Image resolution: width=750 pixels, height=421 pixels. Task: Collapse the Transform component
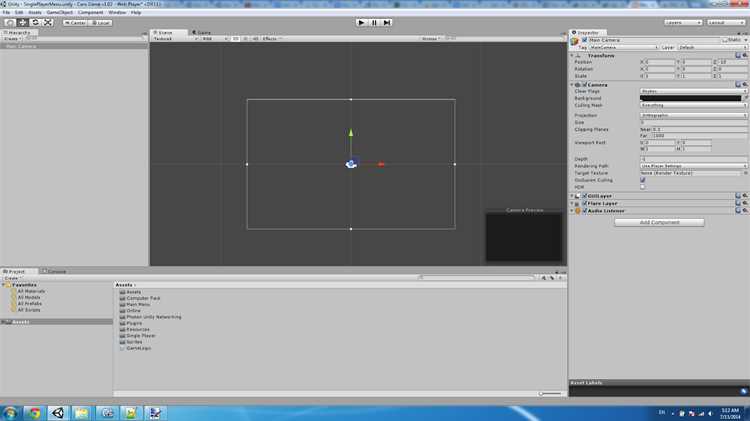[x=572, y=55]
